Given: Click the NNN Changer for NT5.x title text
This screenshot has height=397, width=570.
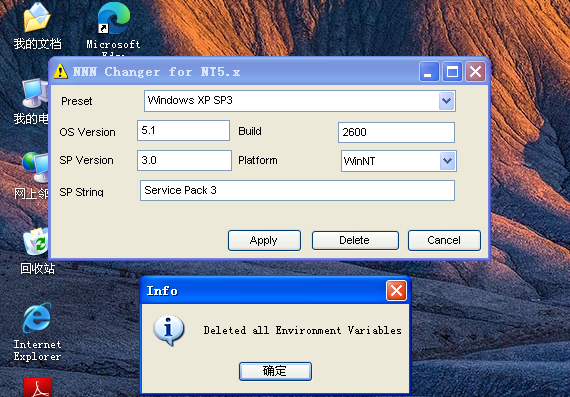Looking at the screenshot, I should (156, 72).
